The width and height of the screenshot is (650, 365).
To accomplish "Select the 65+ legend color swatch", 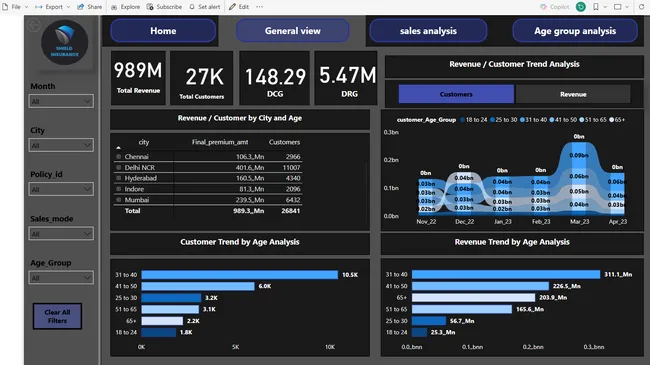I will tap(611, 119).
